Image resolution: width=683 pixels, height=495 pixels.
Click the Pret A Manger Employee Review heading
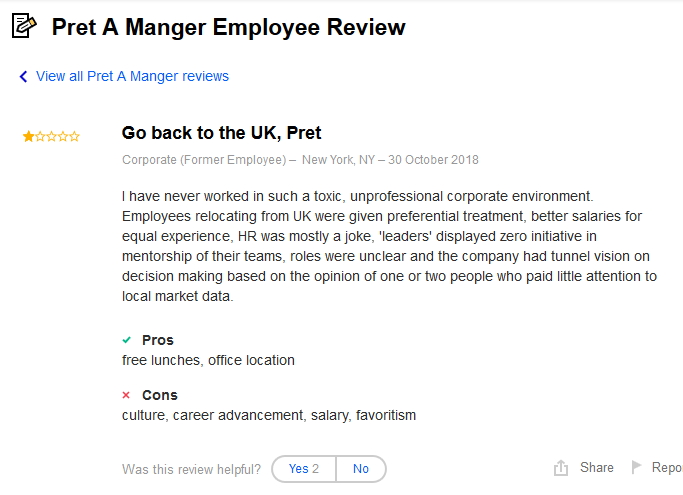point(229,27)
